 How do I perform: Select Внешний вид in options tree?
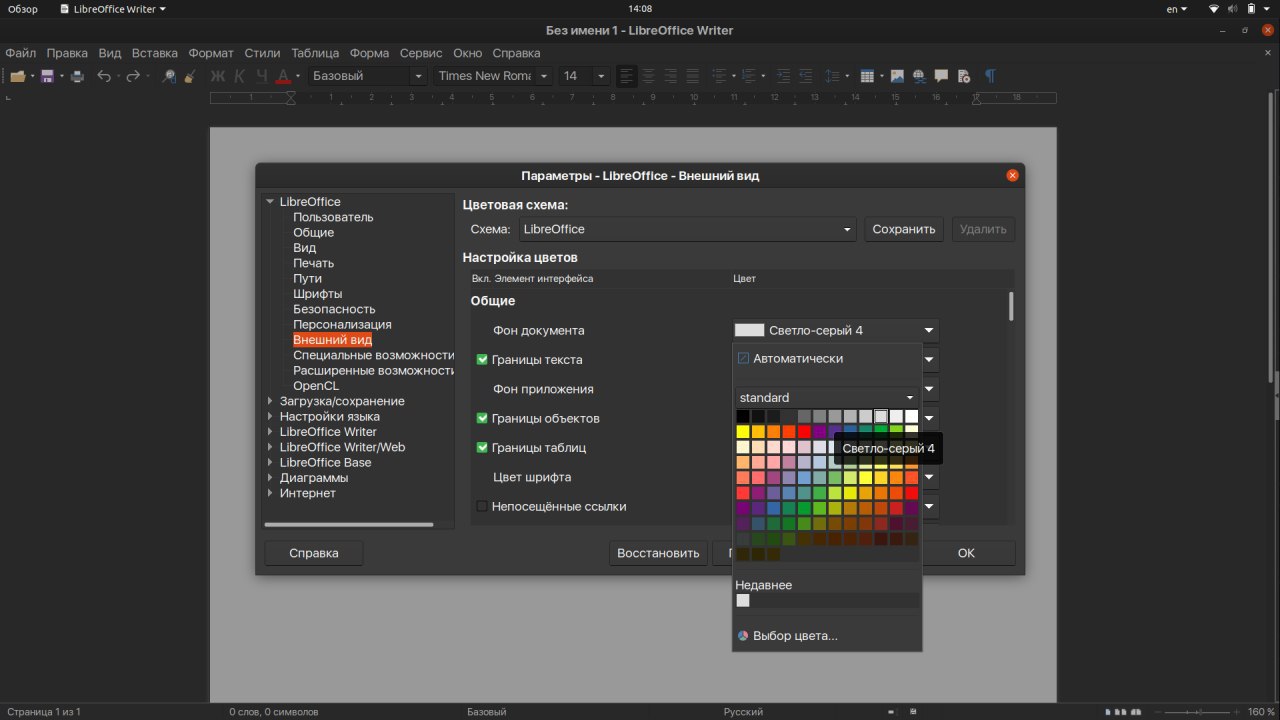pyautogui.click(x=333, y=340)
